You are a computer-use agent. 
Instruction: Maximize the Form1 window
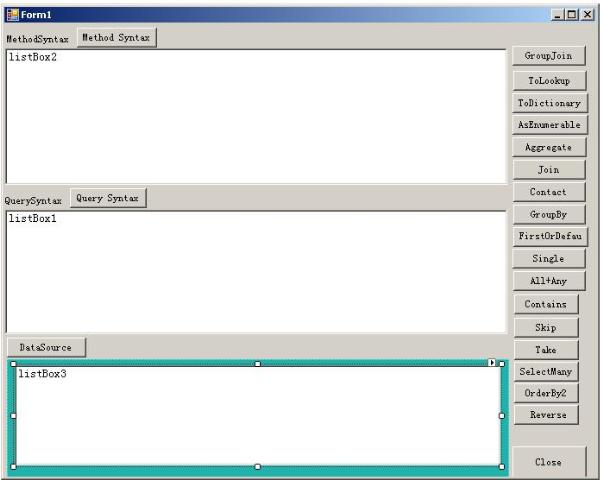pyautogui.click(x=572, y=15)
